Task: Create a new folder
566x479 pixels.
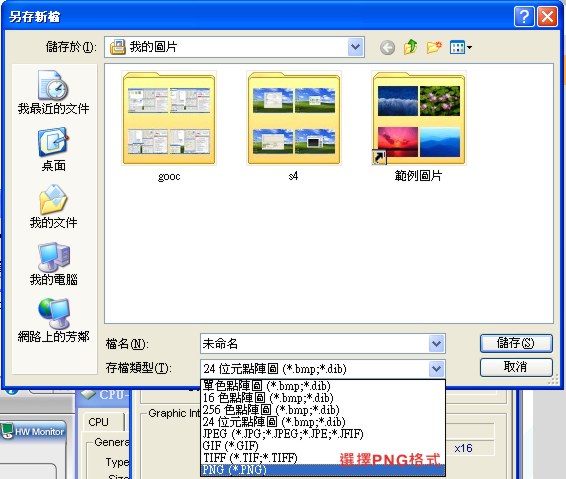Action: pos(434,47)
